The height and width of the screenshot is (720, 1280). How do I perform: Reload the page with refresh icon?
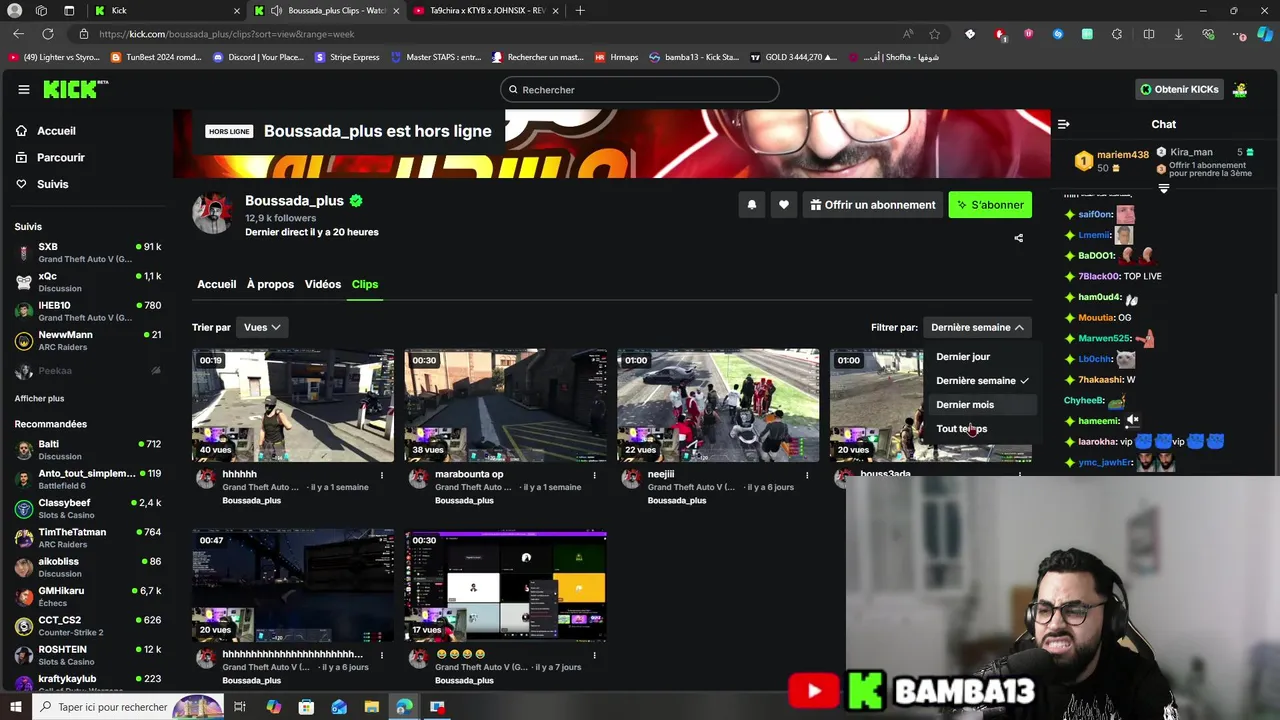point(47,34)
